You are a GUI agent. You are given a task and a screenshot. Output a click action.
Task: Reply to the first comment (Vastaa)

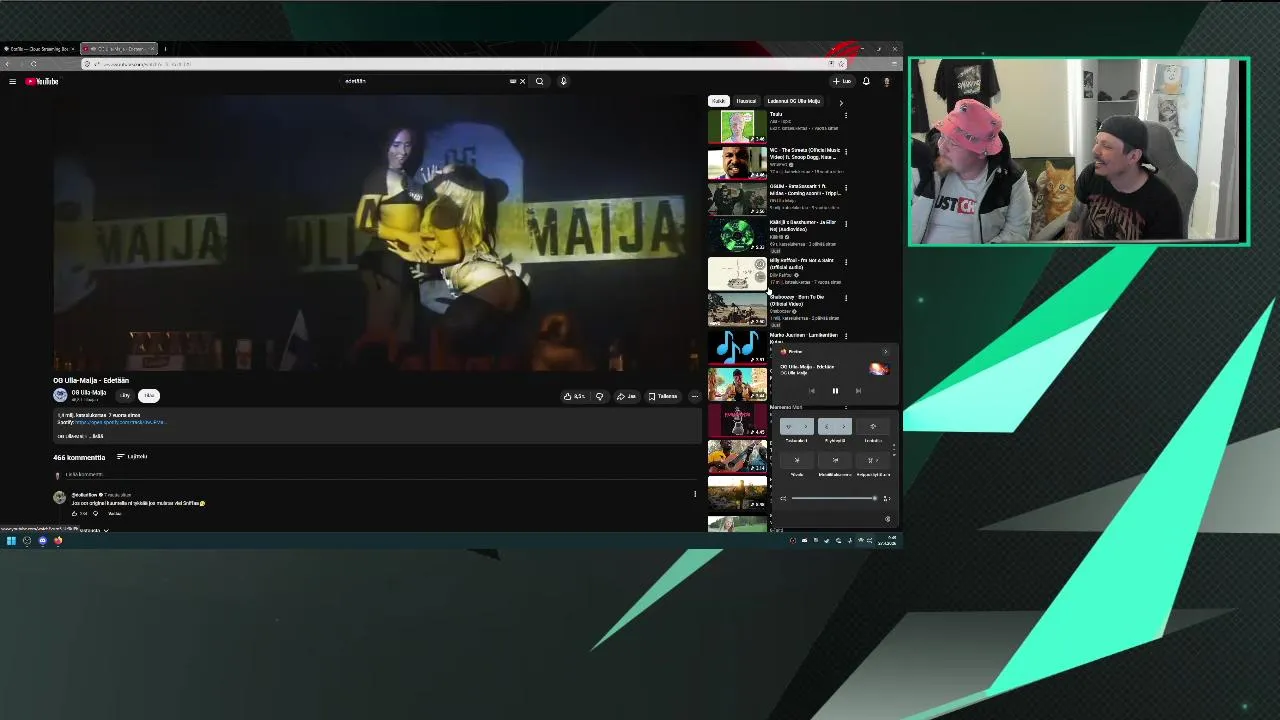[114, 513]
